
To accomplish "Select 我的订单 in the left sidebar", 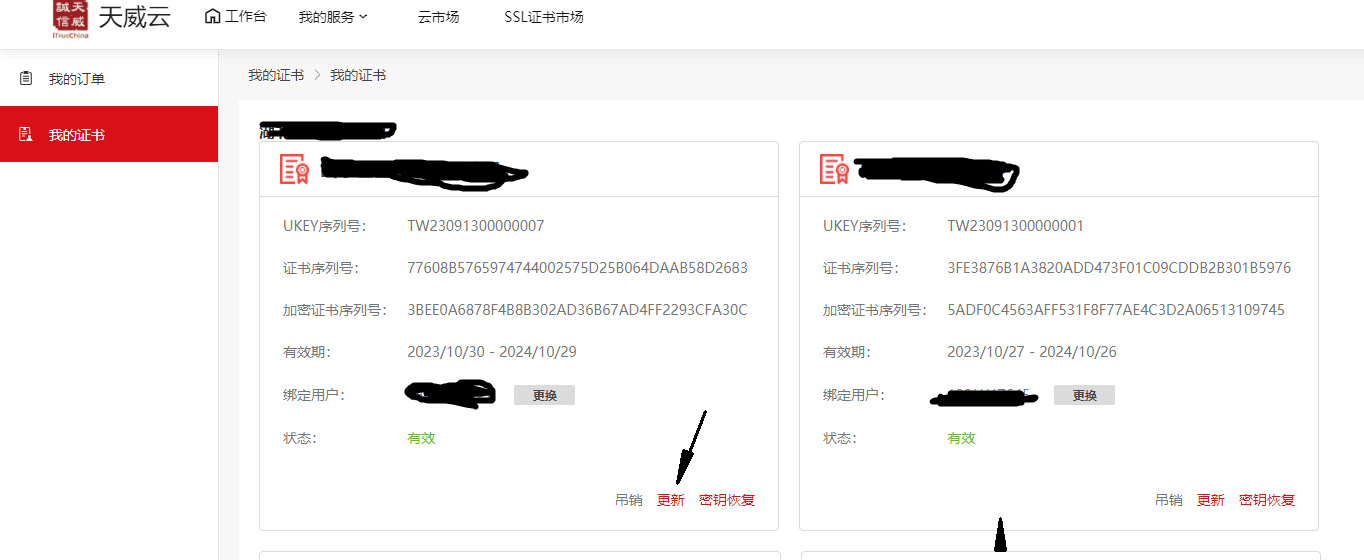I will pos(77,79).
